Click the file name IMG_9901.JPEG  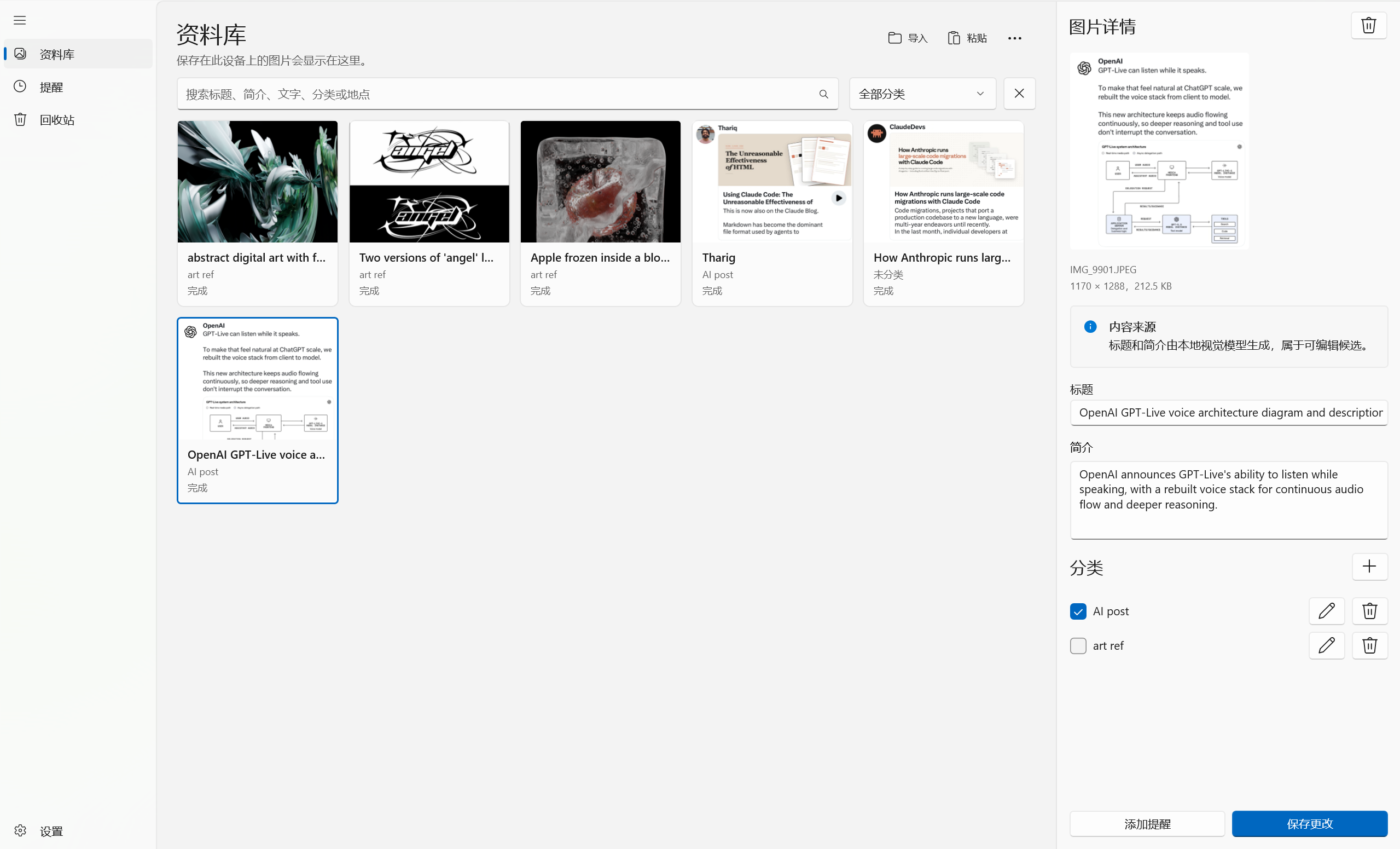(x=1103, y=269)
